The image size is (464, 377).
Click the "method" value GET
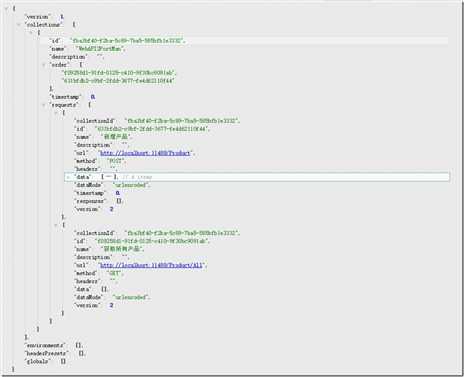pyautogui.click(x=114, y=273)
